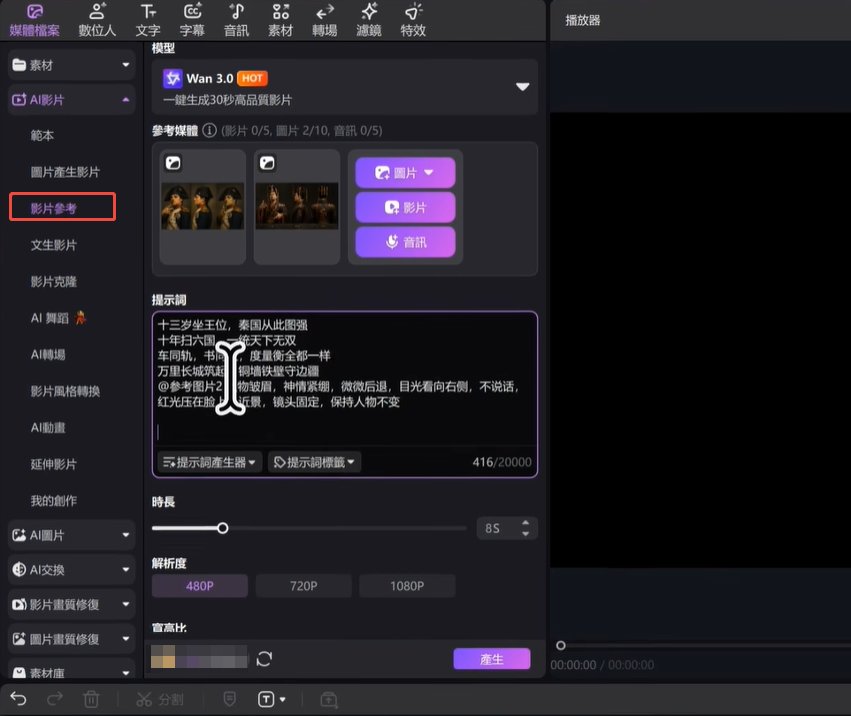Open the 提示詞產生器 dropdown

[209, 462]
